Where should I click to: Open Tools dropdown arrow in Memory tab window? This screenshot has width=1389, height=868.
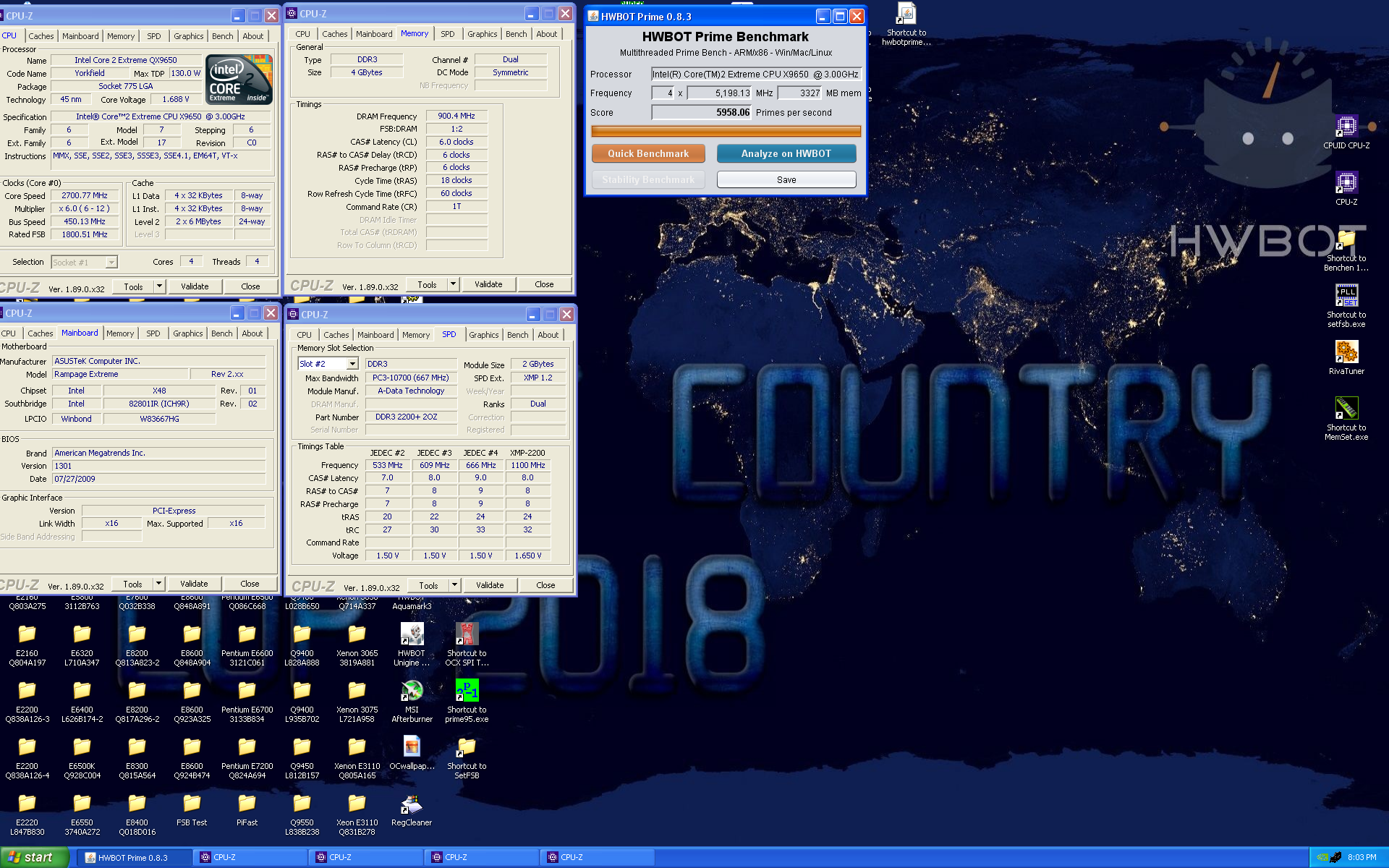[x=453, y=284]
